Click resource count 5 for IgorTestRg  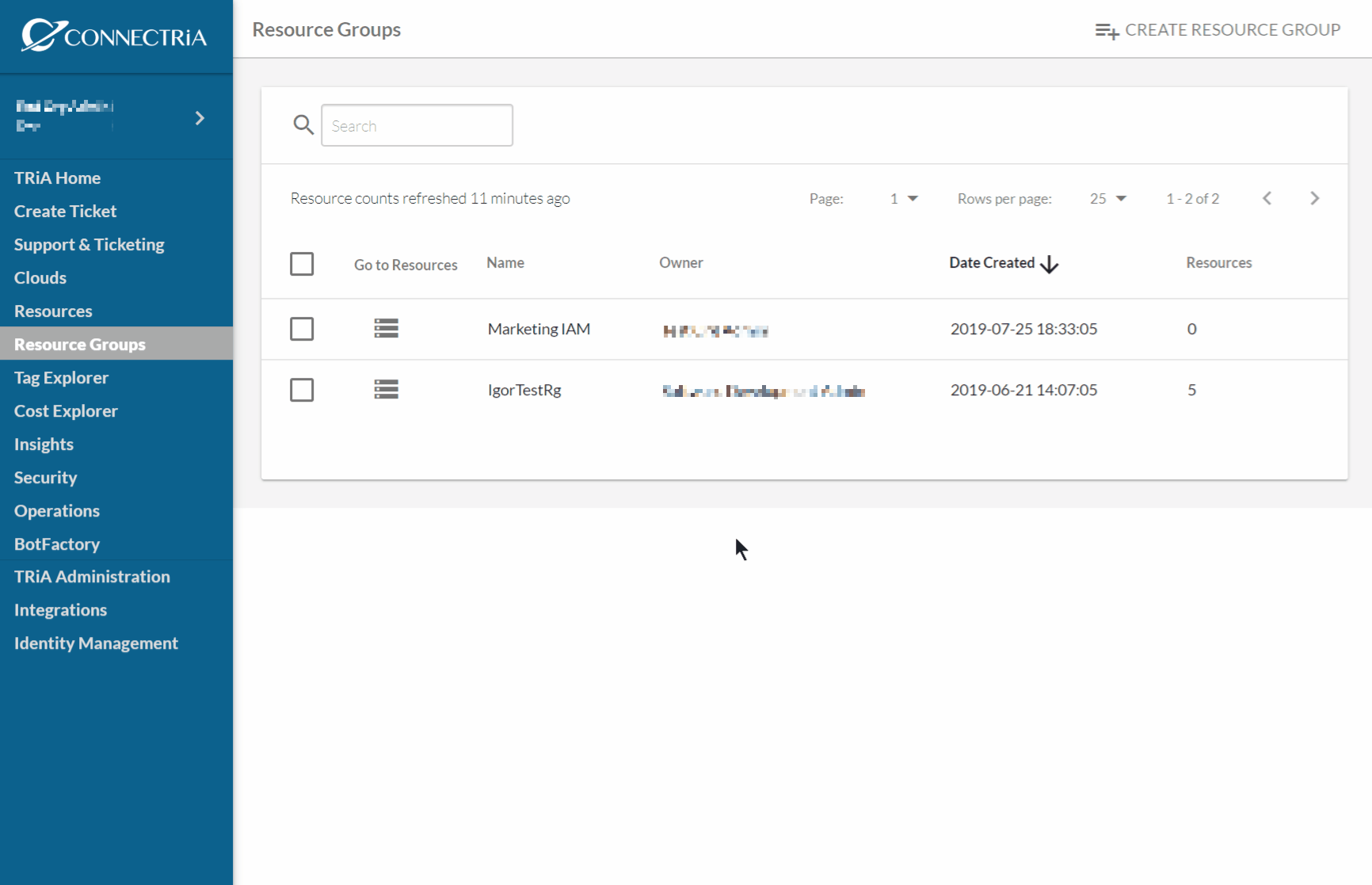coord(1191,390)
